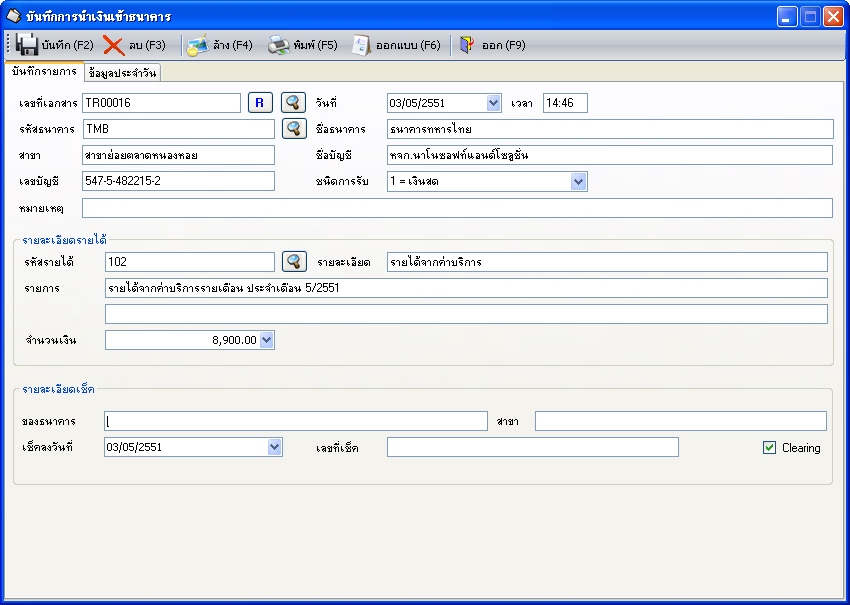Click the สาขา field in the header section

179,155
